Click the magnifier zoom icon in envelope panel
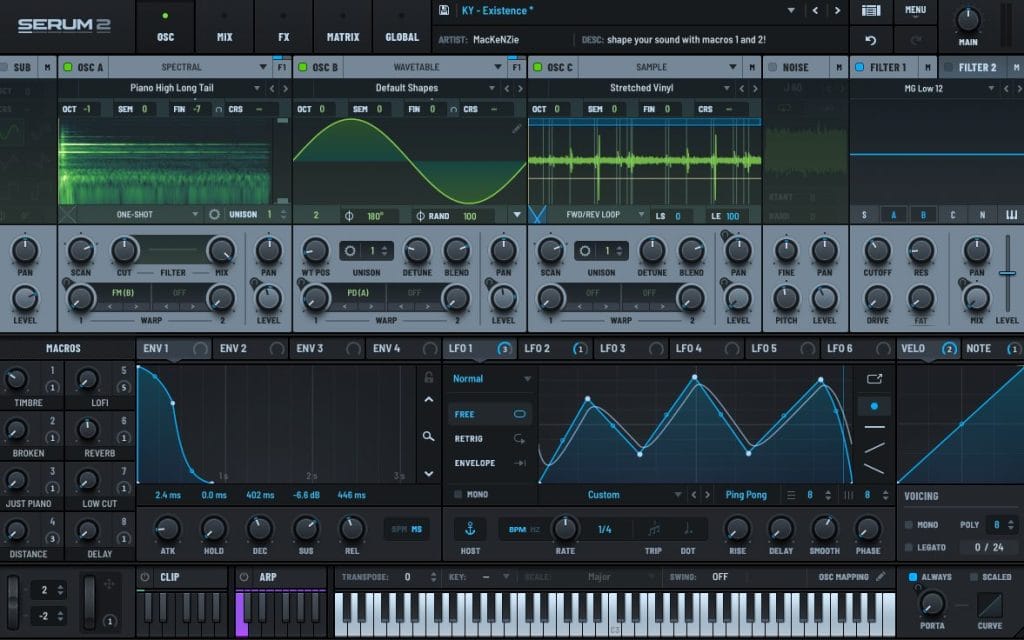The image size is (1024, 640). [428, 436]
